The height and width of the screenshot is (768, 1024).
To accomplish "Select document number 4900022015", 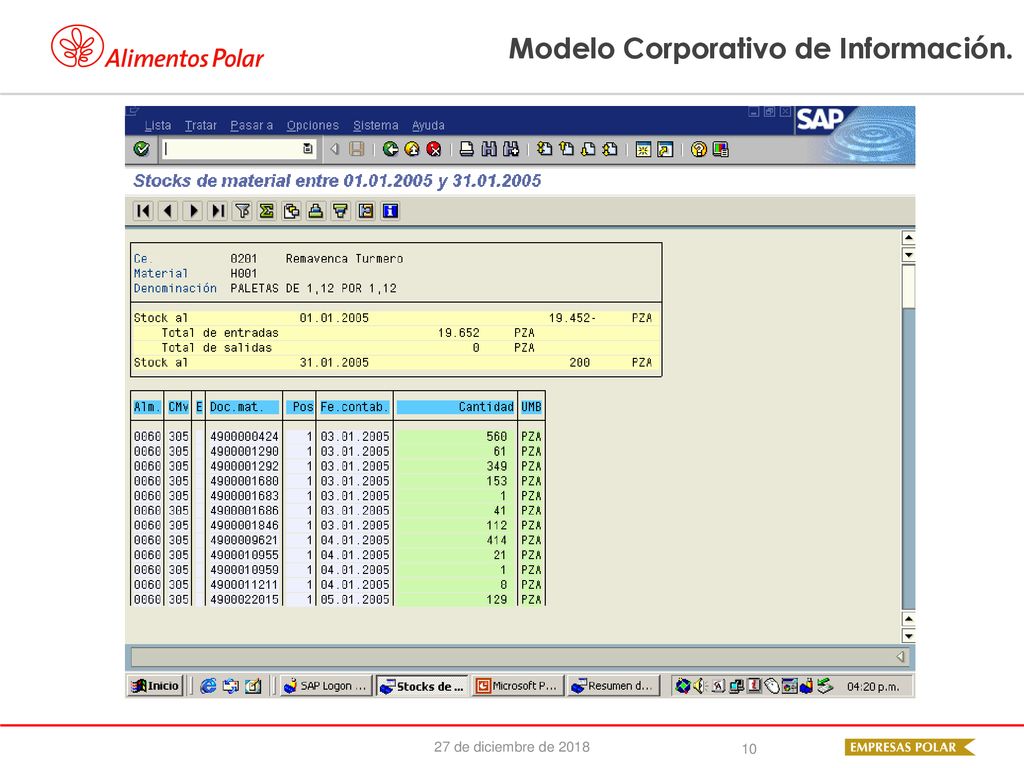I will point(244,600).
